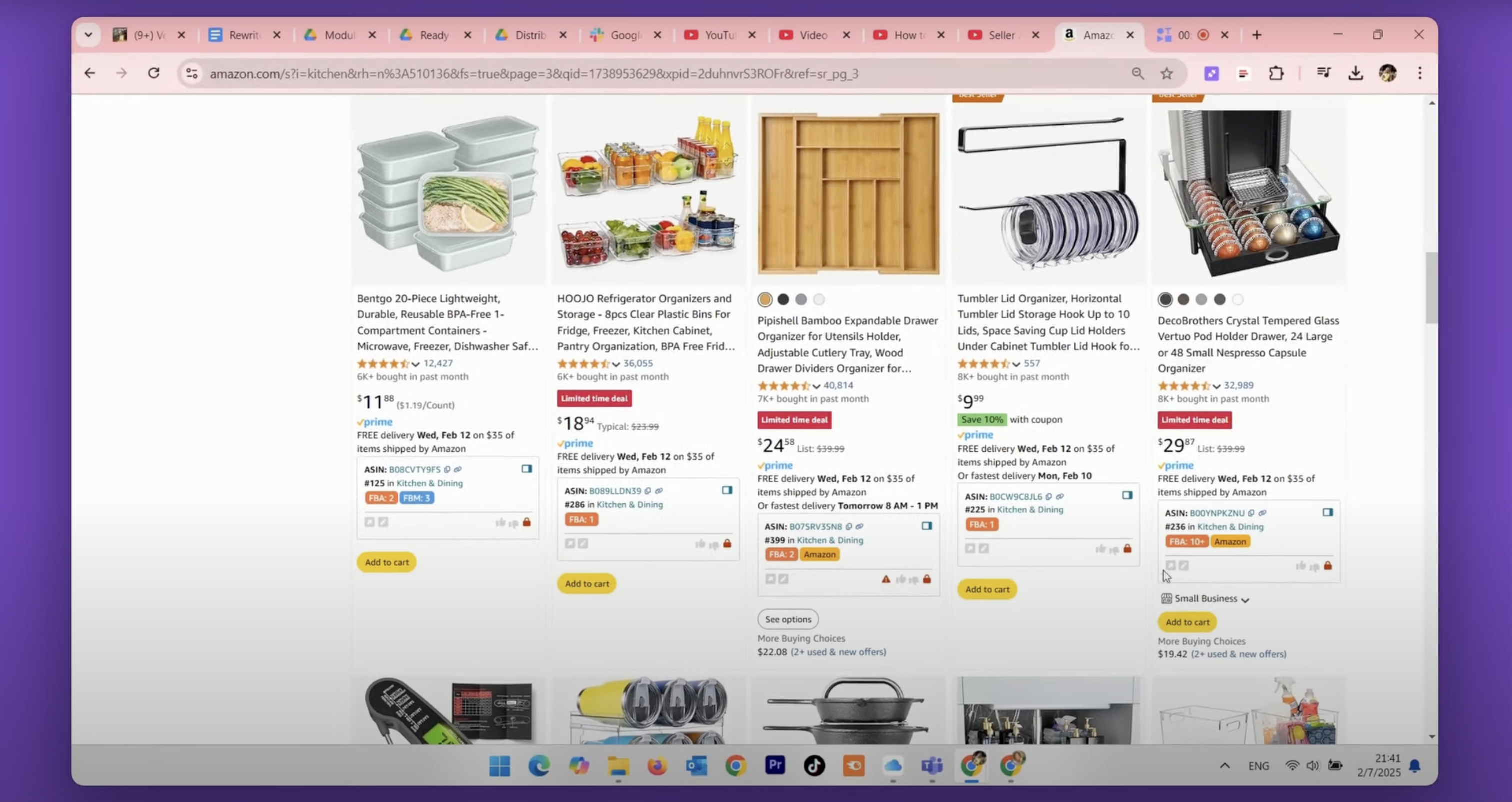Click the zoom magnifier in the address bar
The width and height of the screenshot is (1512, 802).
[x=1137, y=73]
